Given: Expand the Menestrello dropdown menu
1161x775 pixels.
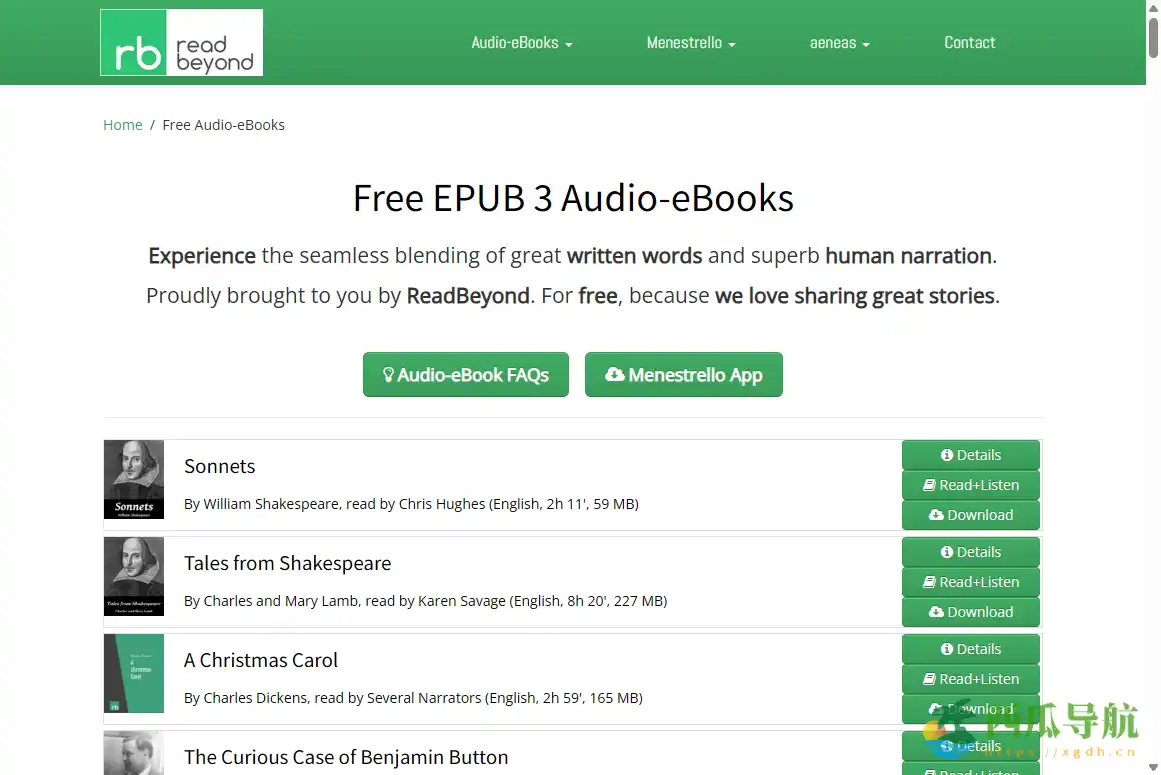Looking at the screenshot, I should tap(690, 43).
